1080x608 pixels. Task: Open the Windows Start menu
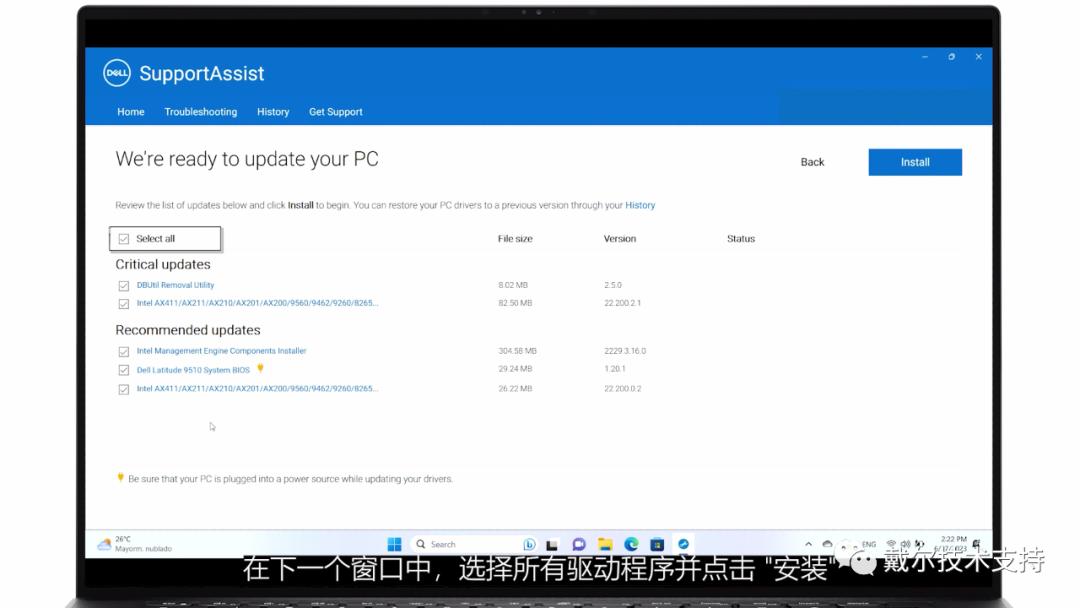[x=394, y=544]
